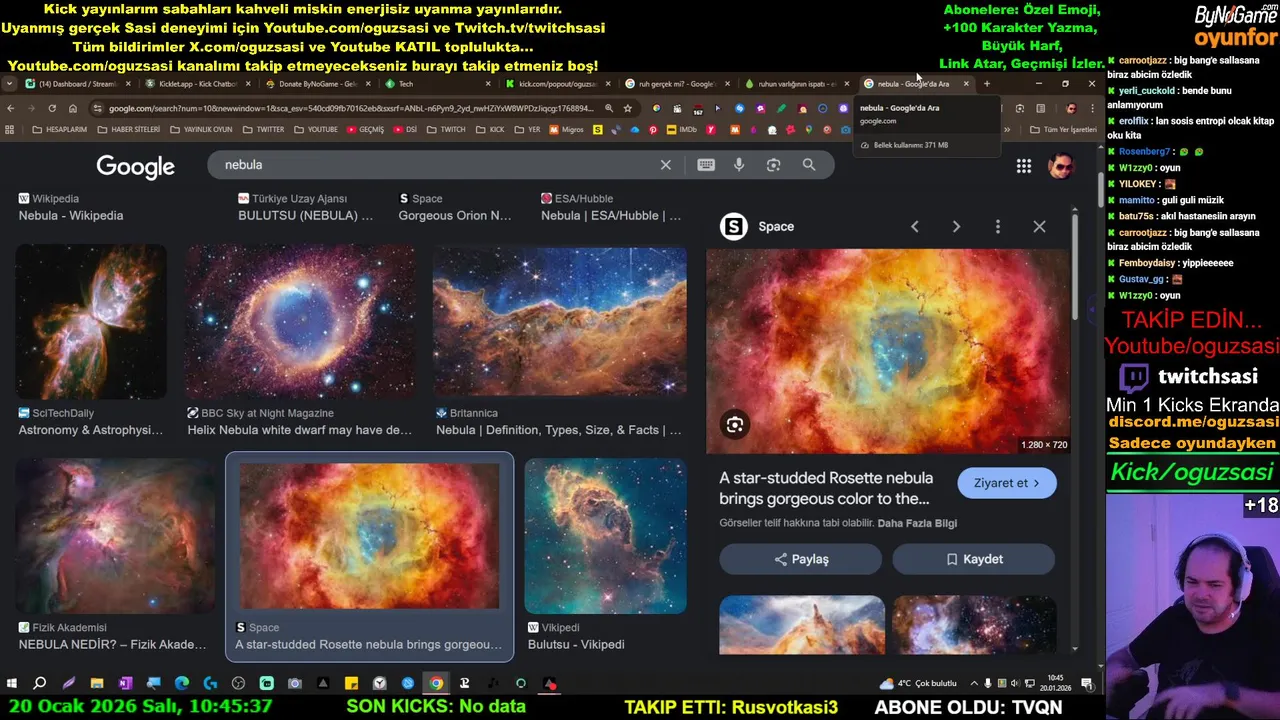Click the home button in Chrome toolbar
The image size is (1280, 720).
pos(73,108)
